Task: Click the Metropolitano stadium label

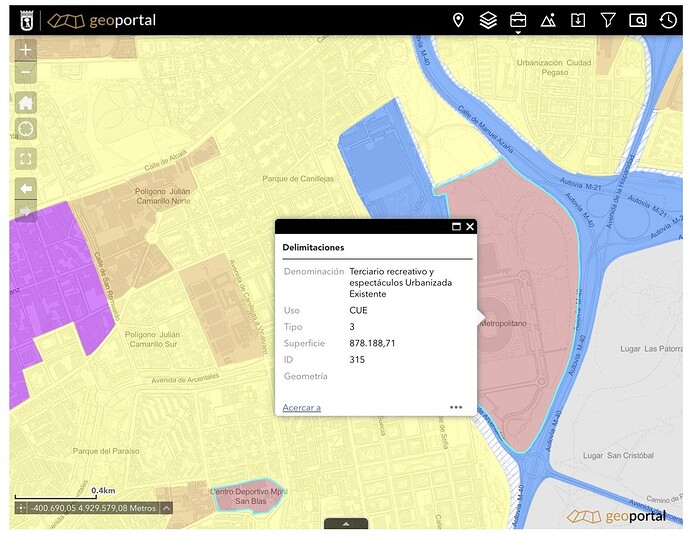Action: point(503,323)
